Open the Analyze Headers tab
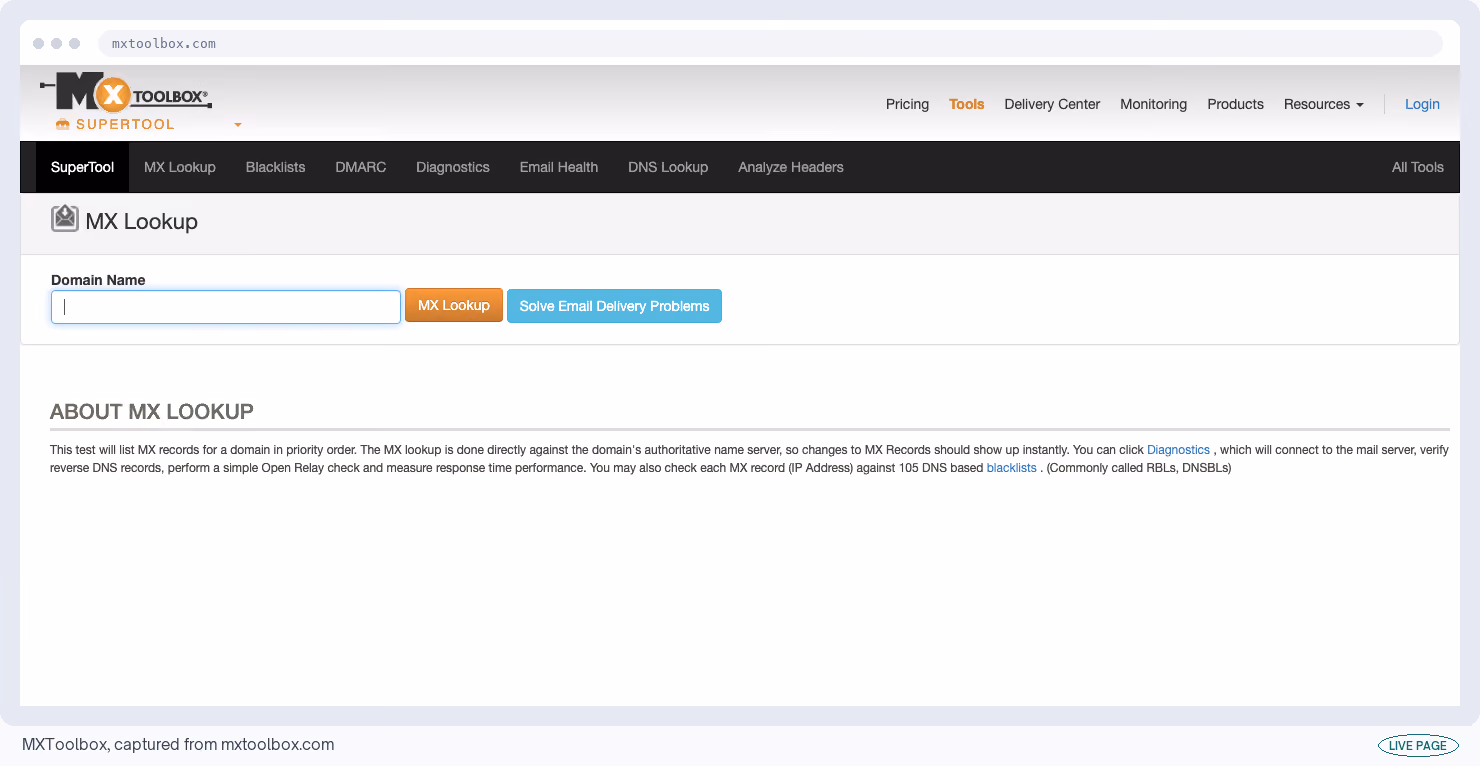This screenshot has height=766, width=1480. pyautogui.click(x=791, y=167)
